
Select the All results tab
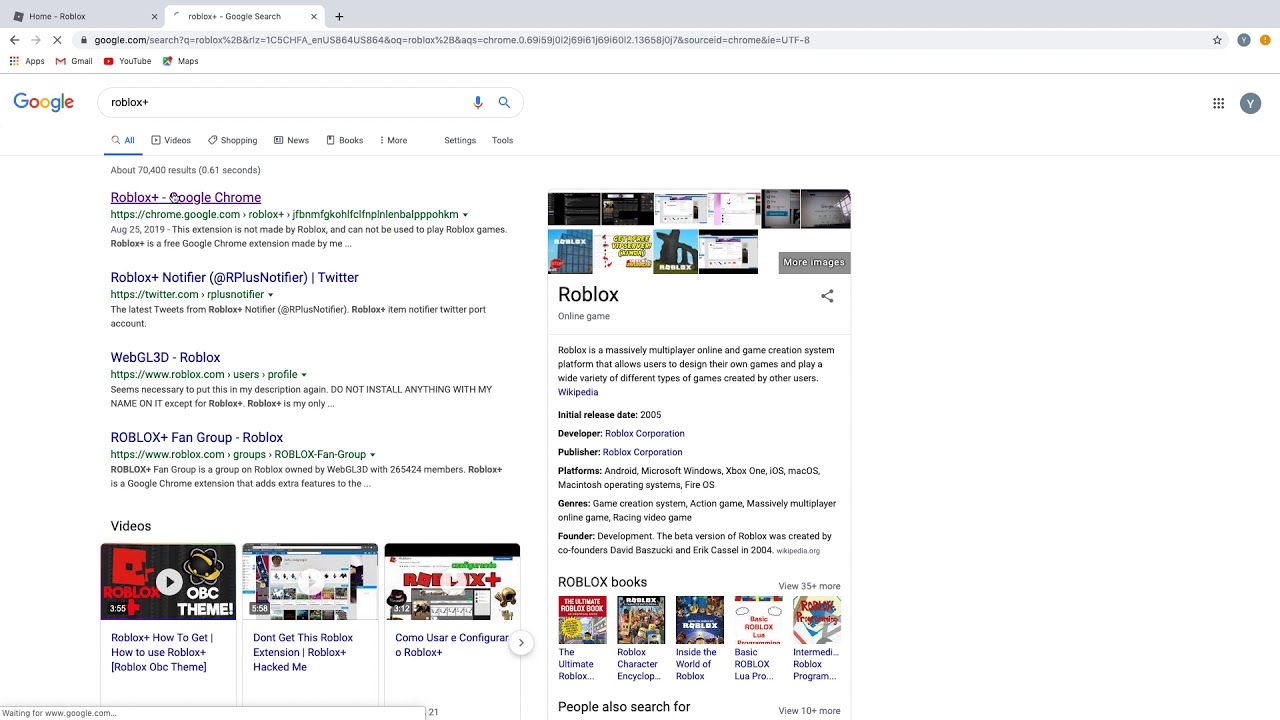pos(123,140)
